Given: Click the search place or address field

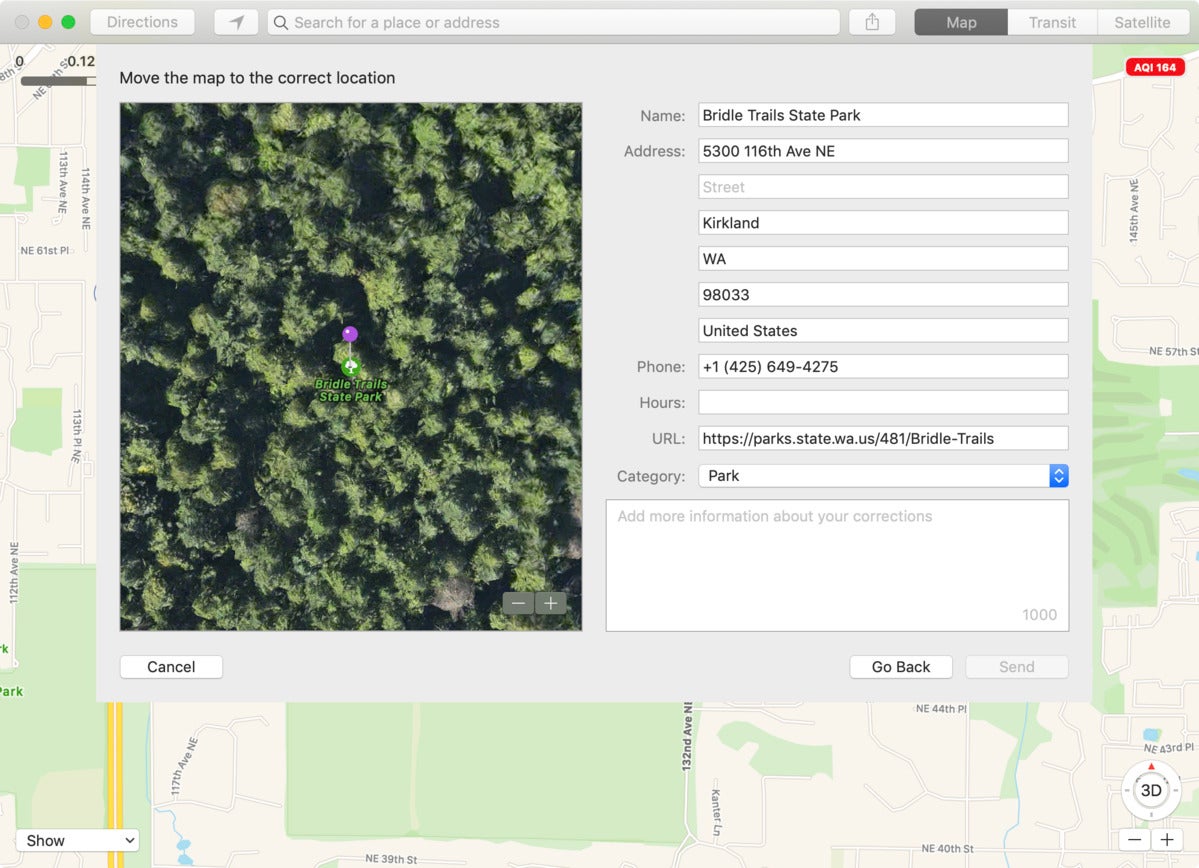Looking at the screenshot, I should click(x=555, y=22).
